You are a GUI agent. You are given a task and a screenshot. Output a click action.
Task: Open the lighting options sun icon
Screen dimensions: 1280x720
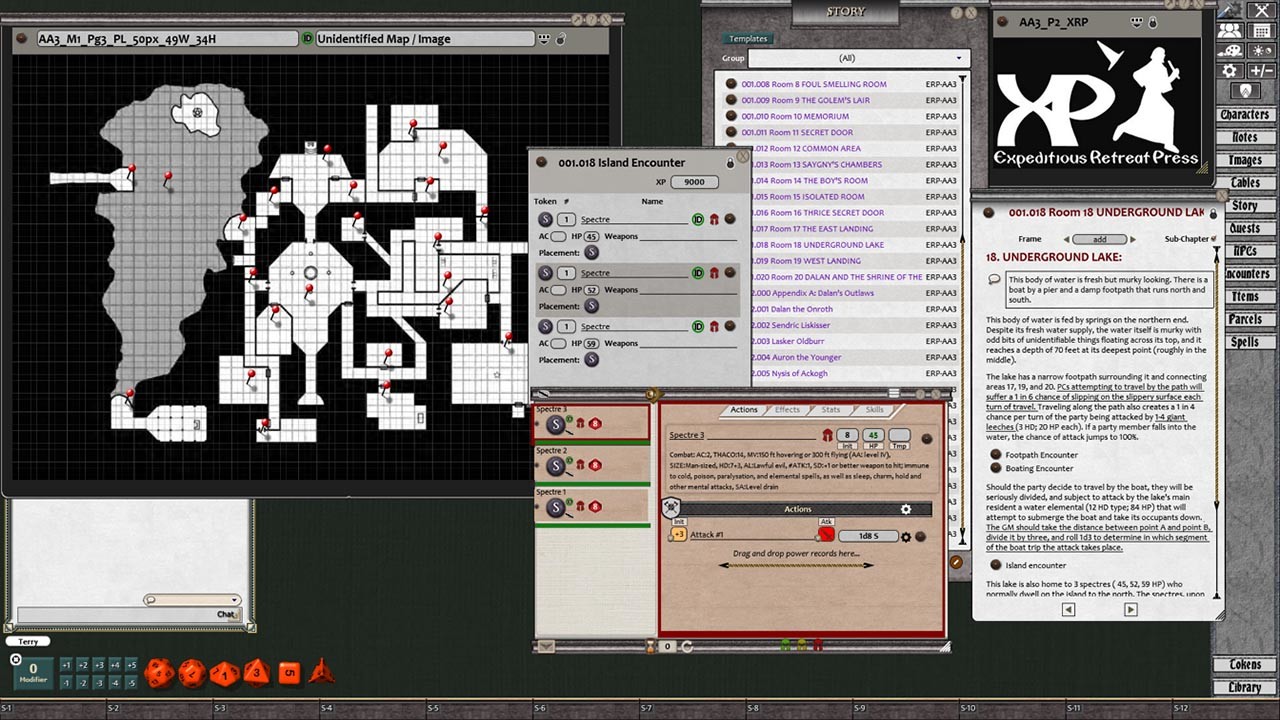1261,51
